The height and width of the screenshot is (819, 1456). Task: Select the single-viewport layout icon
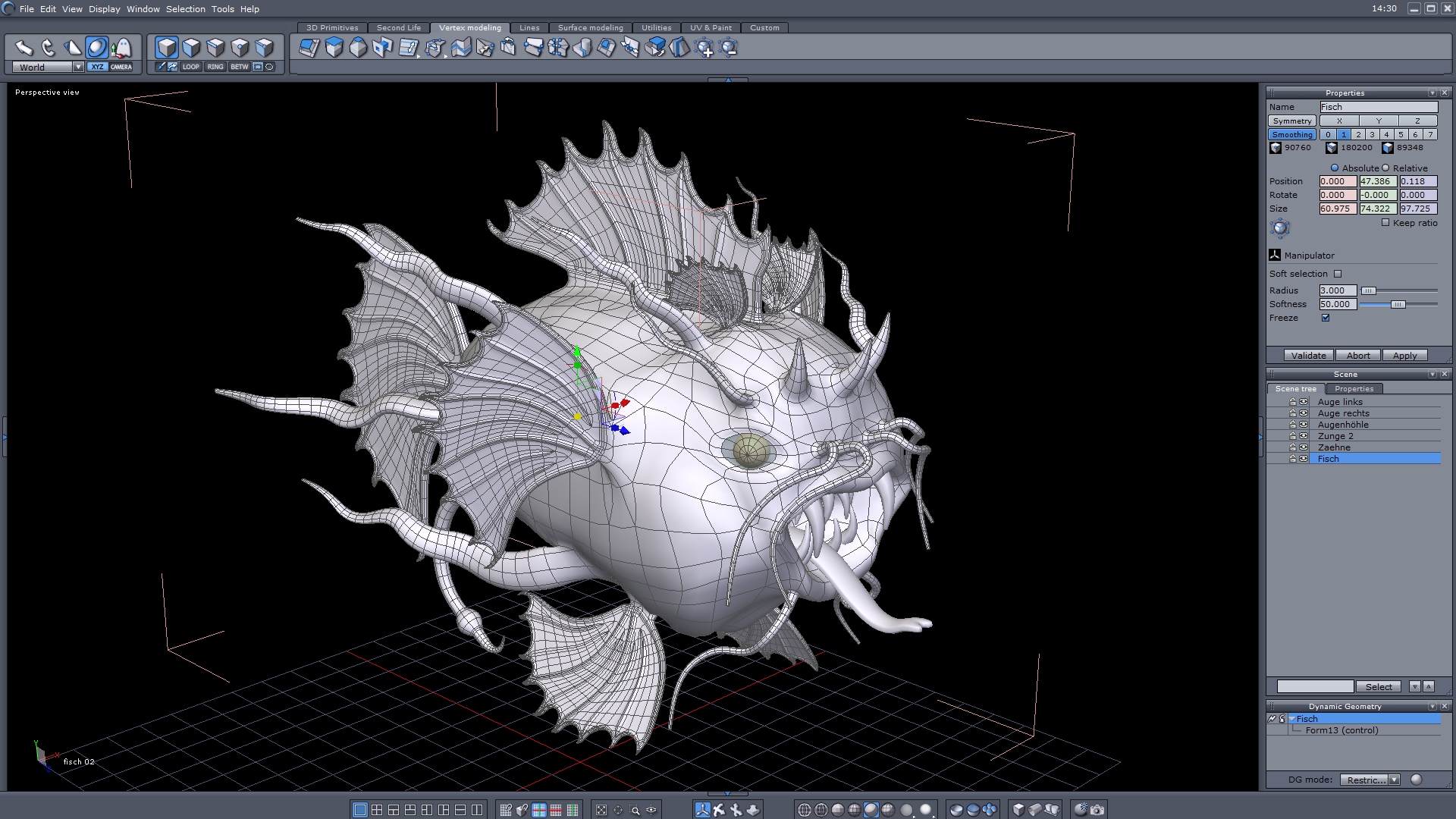360,810
